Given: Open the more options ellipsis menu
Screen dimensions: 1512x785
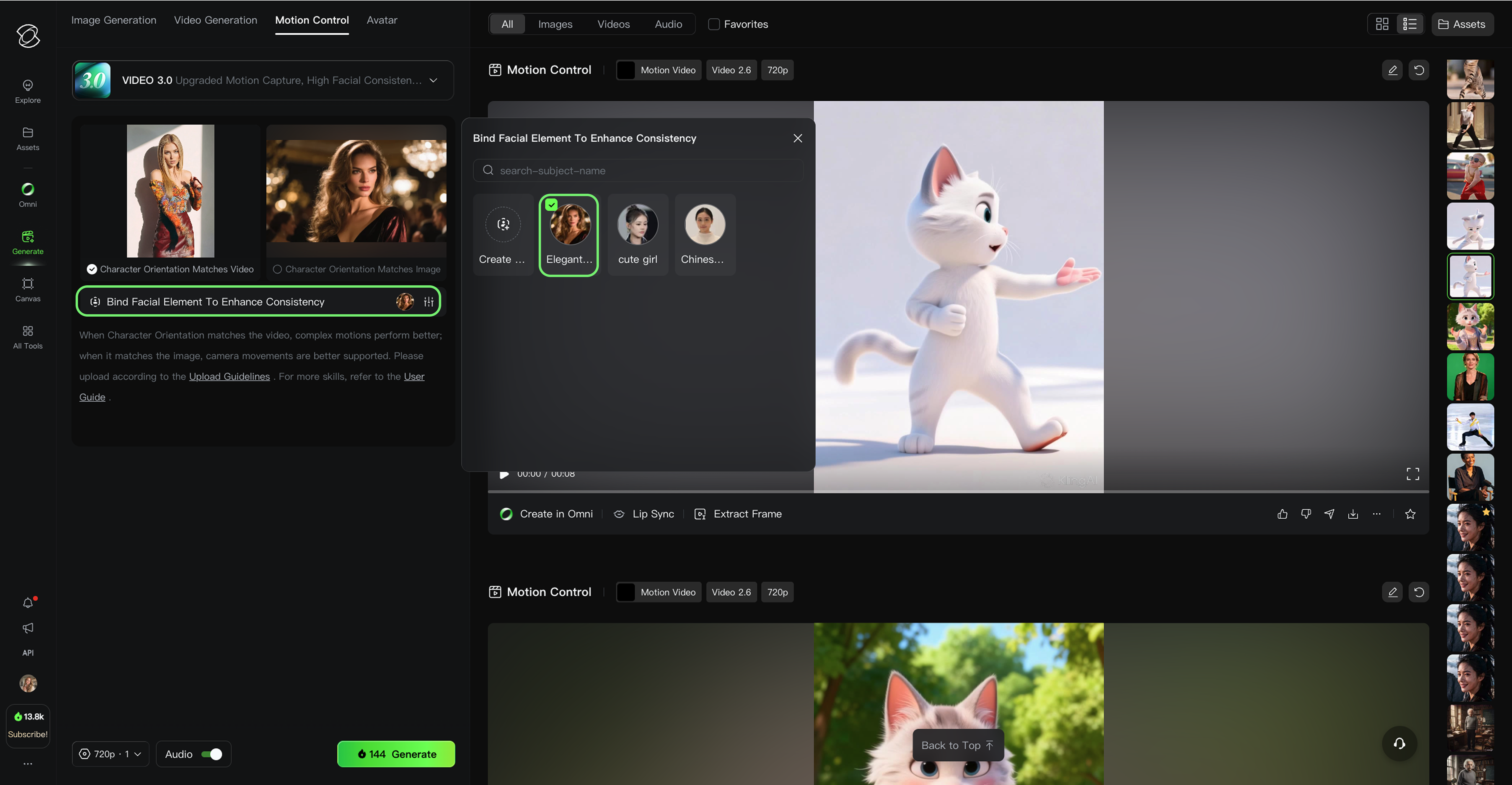Looking at the screenshot, I should click(x=1376, y=514).
